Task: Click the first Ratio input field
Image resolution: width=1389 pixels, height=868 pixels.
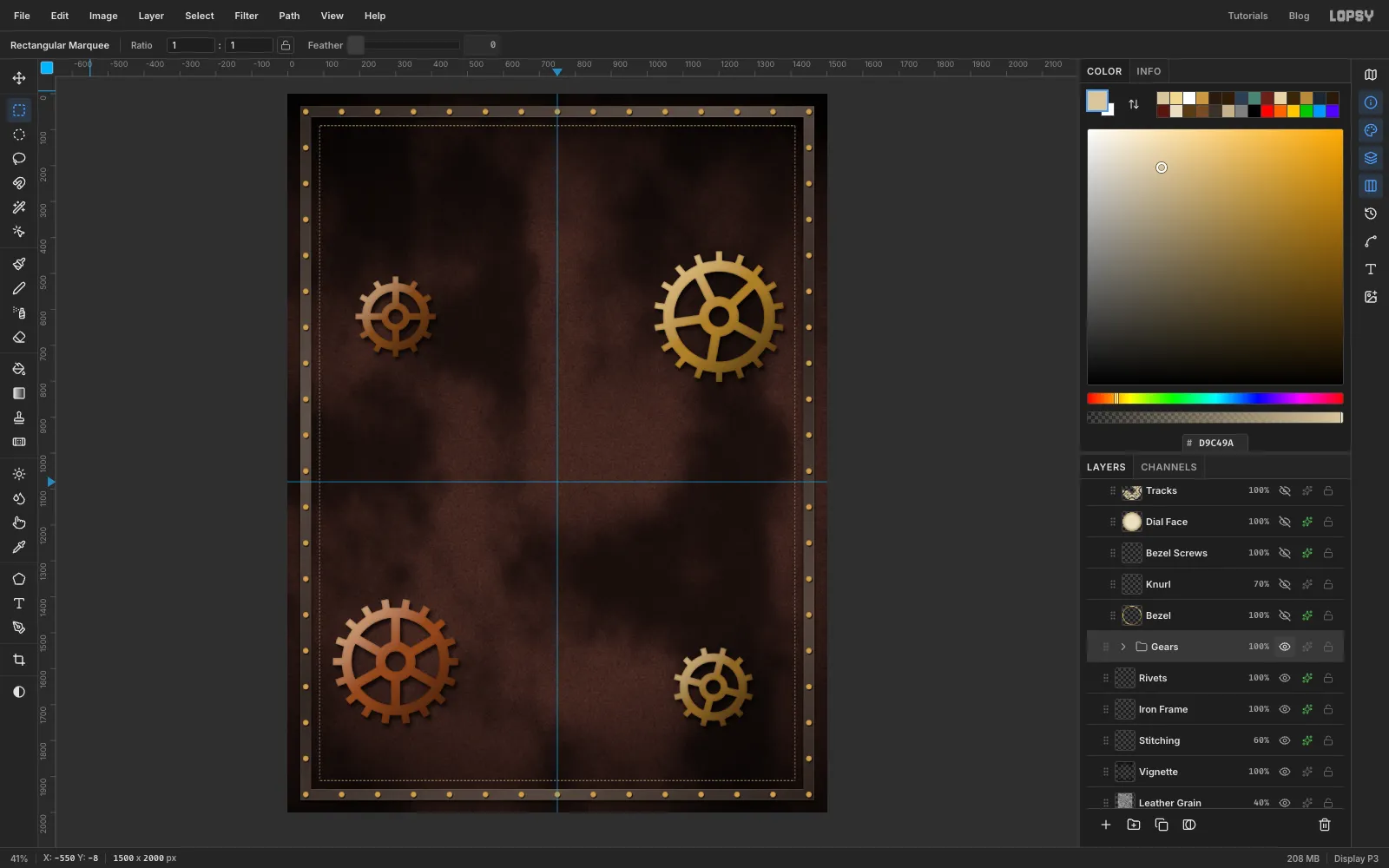Action: coord(191,45)
